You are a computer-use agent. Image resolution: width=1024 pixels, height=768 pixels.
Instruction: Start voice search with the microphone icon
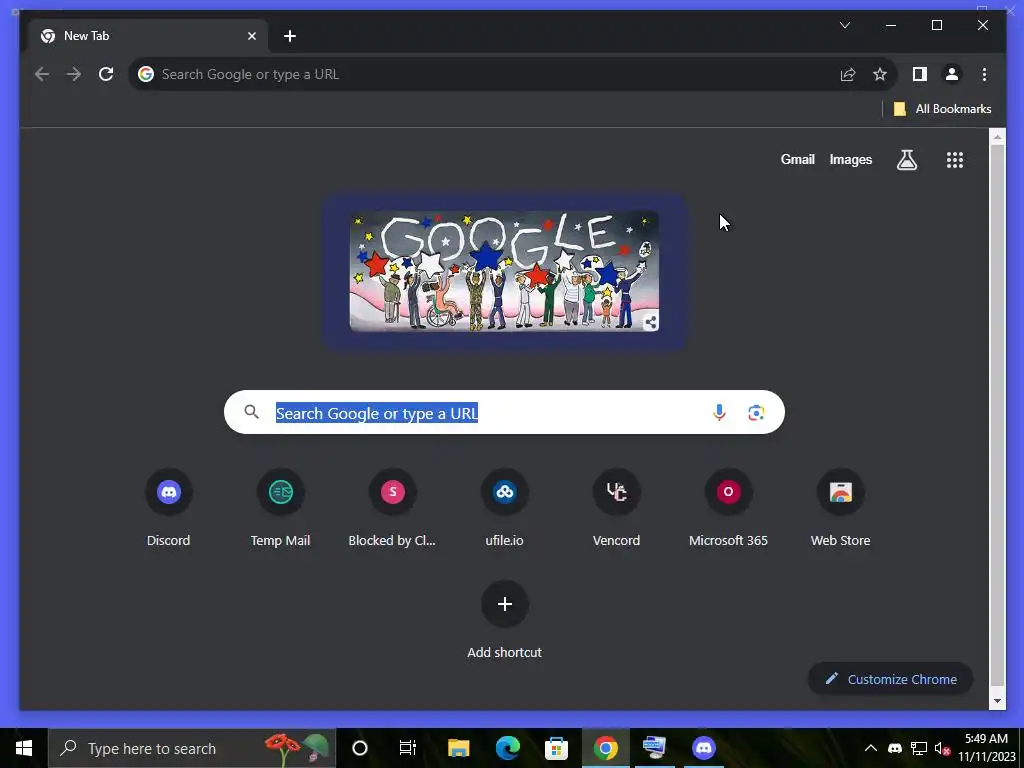click(719, 413)
